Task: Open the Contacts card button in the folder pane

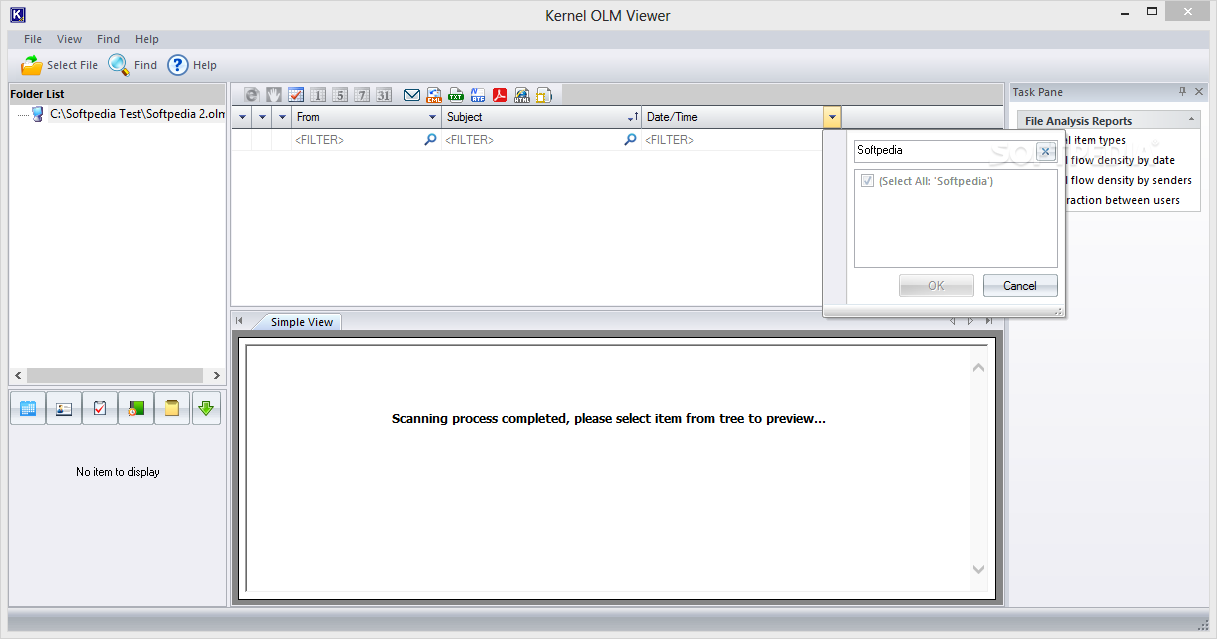Action: (x=64, y=408)
